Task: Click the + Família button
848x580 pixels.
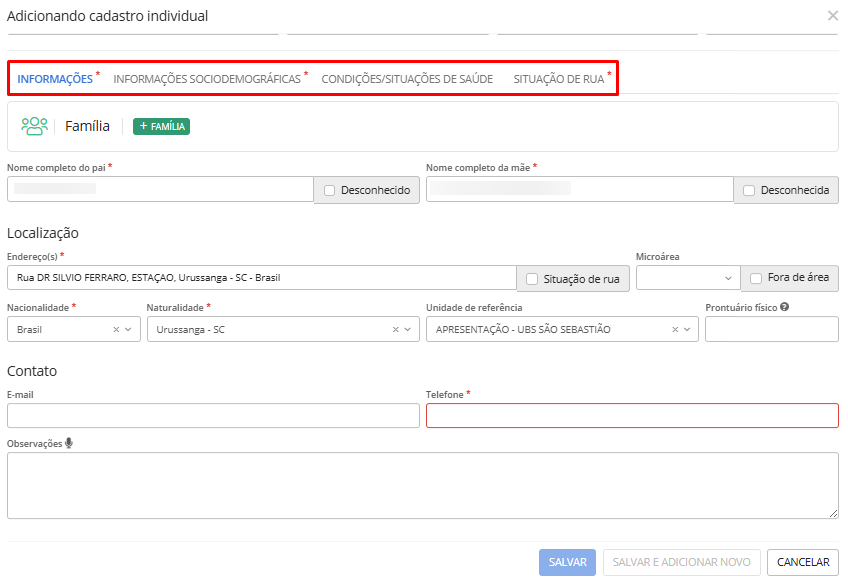Action: [x=161, y=126]
